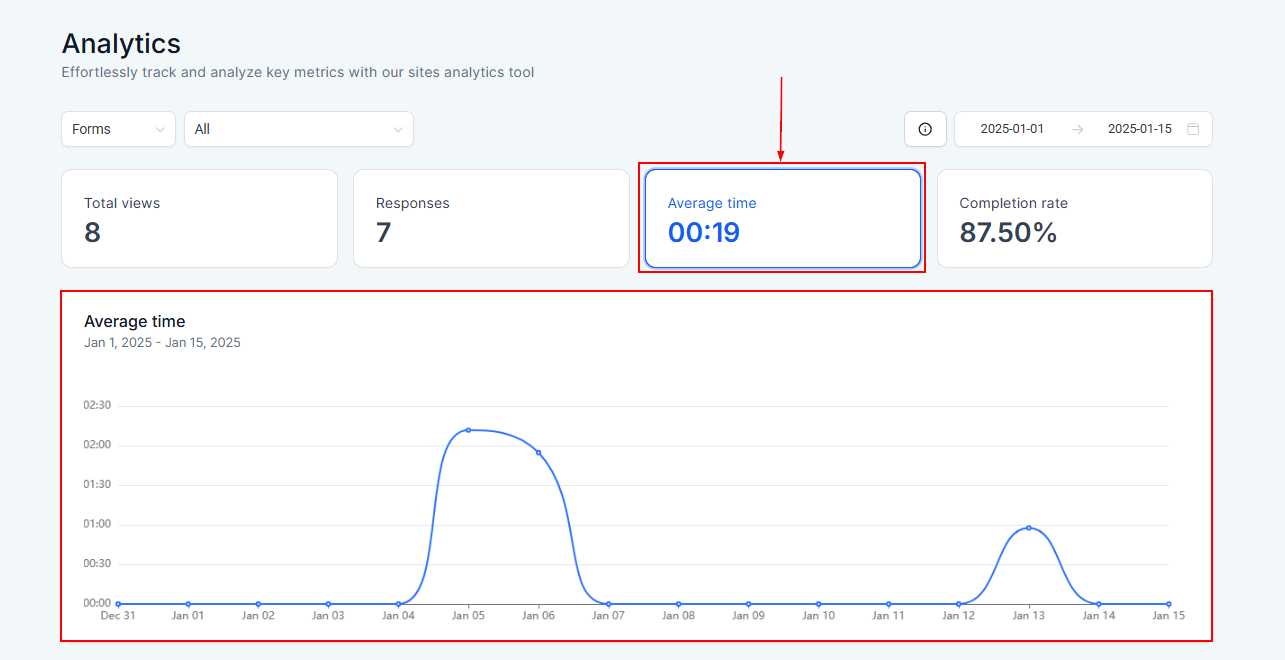The width and height of the screenshot is (1285, 660).
Task: Select the Average time card
Action: pos(783,218)
